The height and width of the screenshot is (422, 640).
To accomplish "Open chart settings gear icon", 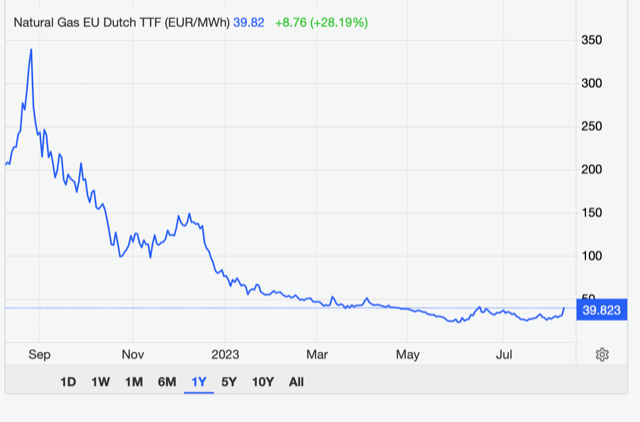I will point(602,355).
